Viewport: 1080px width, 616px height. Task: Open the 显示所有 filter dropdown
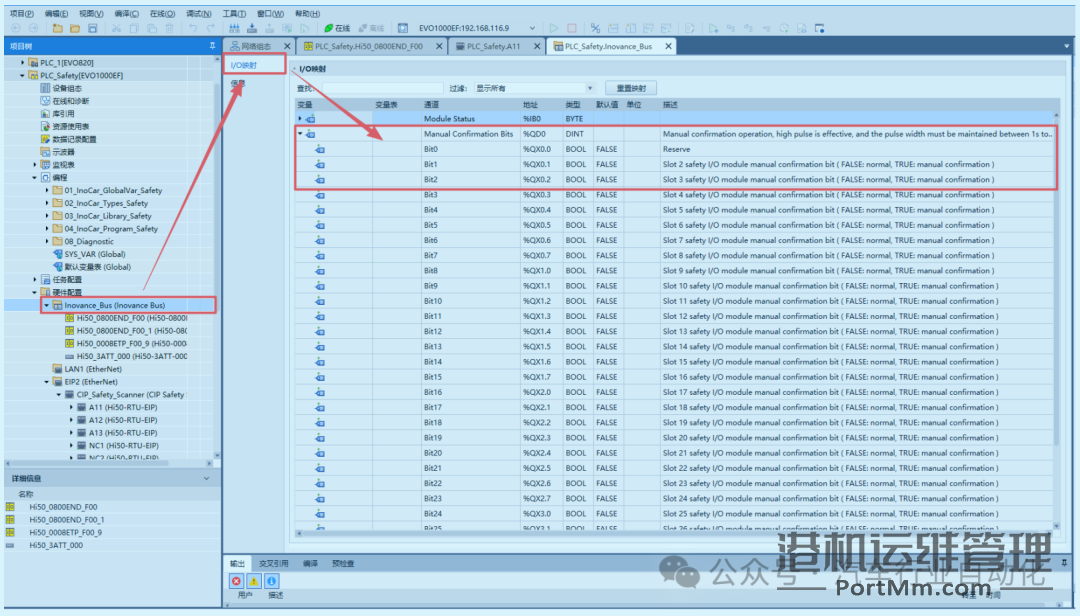pos(590,87)
